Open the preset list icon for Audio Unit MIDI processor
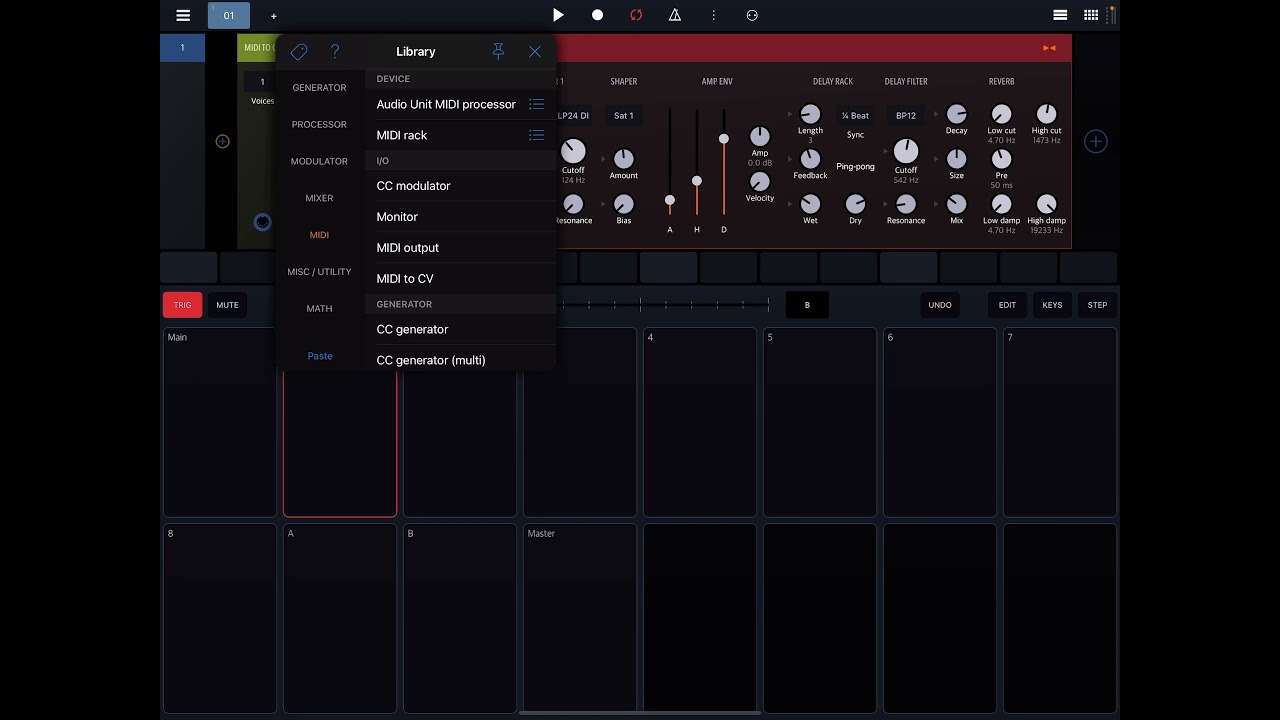Viewport: 1280px width, 720px height. [x=537, y=104]
